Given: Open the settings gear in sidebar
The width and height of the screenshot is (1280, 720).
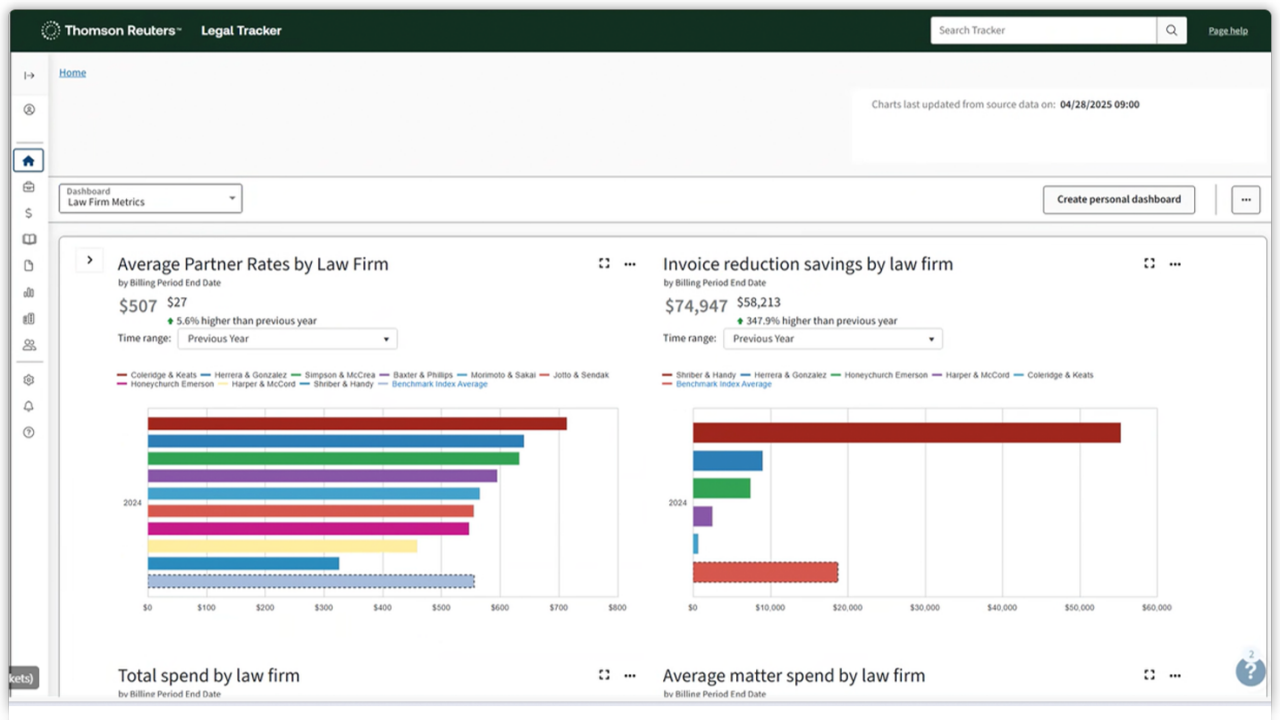Looking at the screenshot, I should [x=29, y=380].
